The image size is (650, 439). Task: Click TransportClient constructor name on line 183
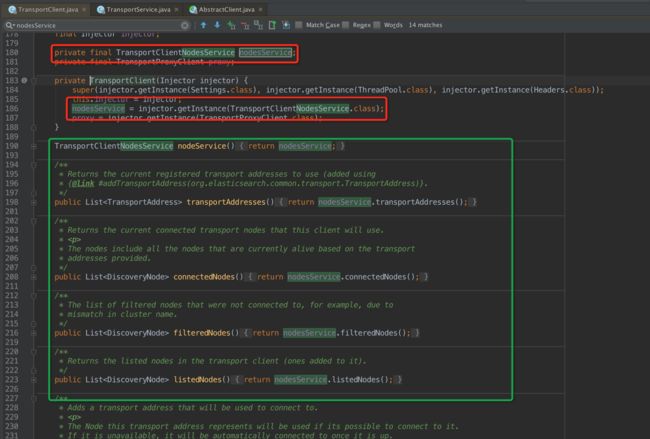[x=123, y=80]
